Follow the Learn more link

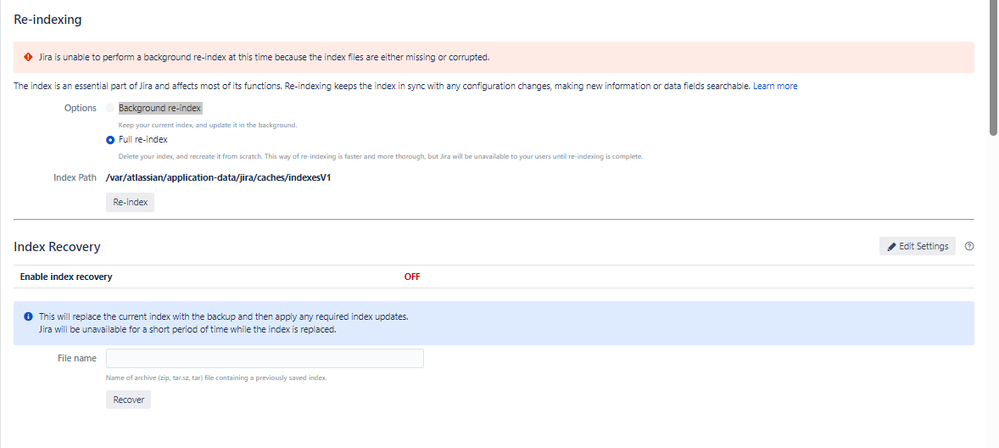click(775, 86)
